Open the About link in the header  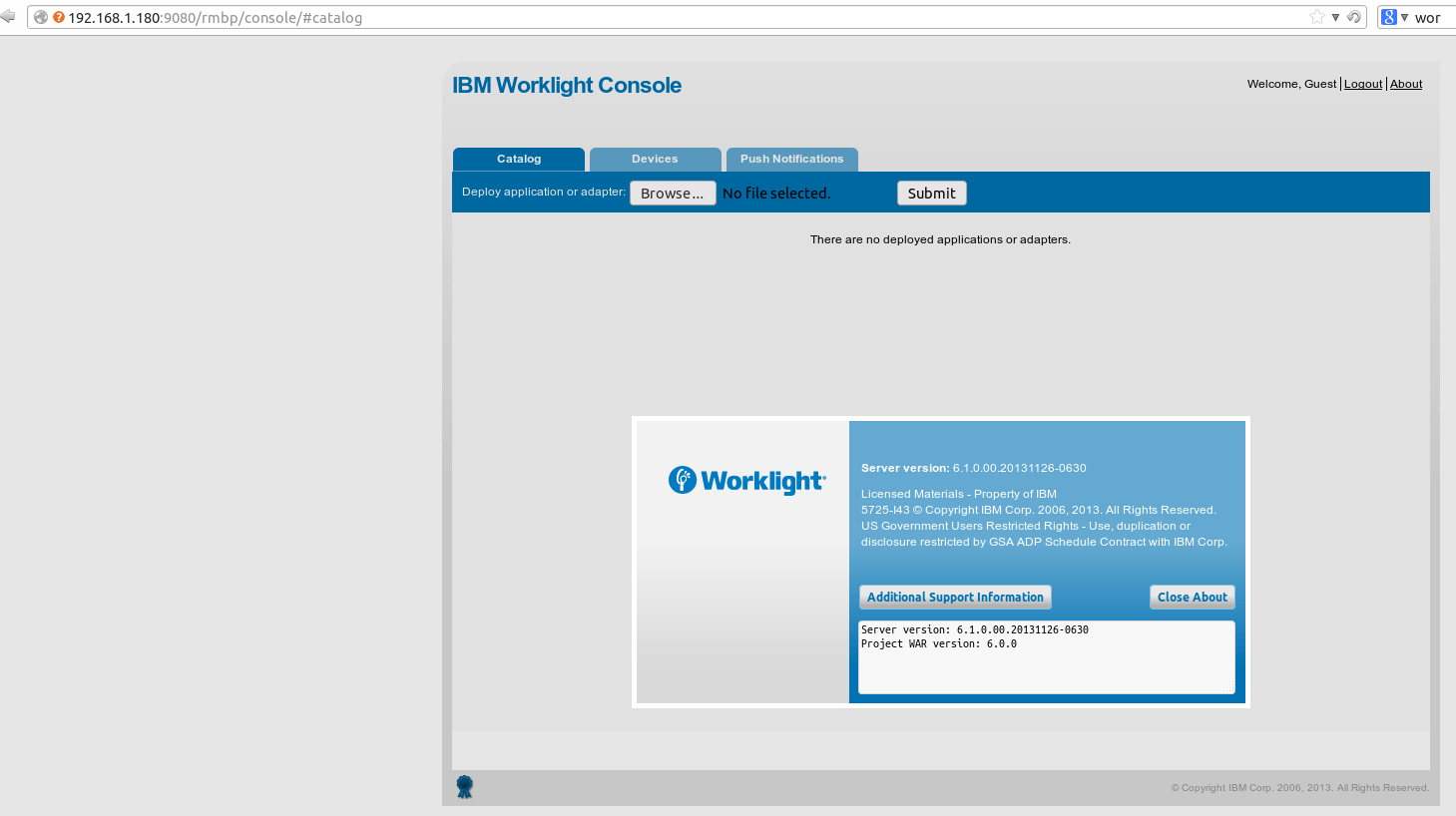click(1406, 84)
